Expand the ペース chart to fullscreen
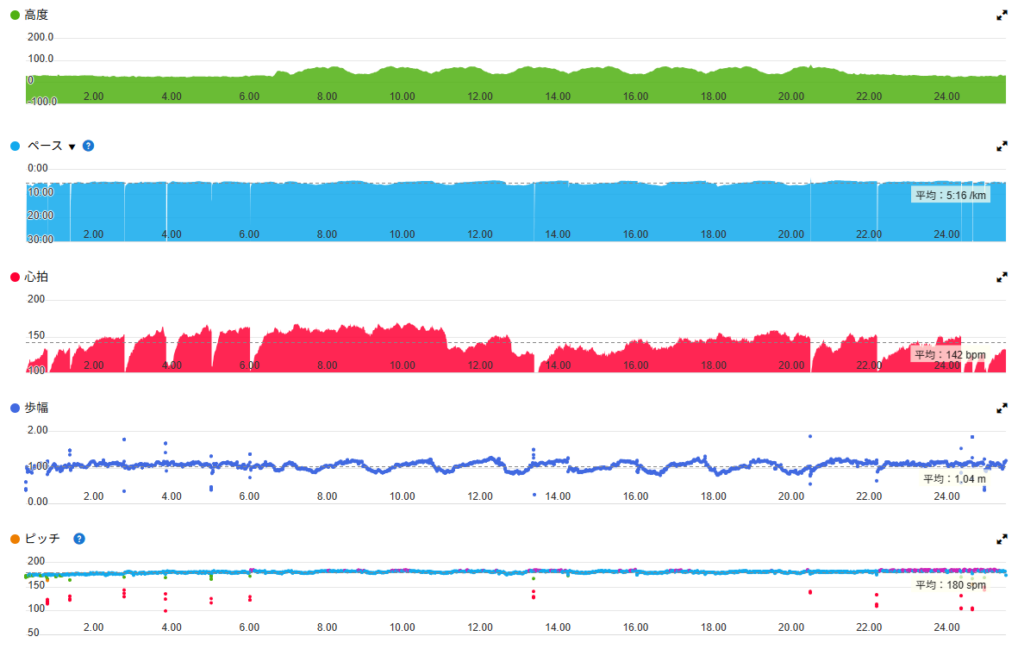The image size is (1024, 649). [1001, 146]
